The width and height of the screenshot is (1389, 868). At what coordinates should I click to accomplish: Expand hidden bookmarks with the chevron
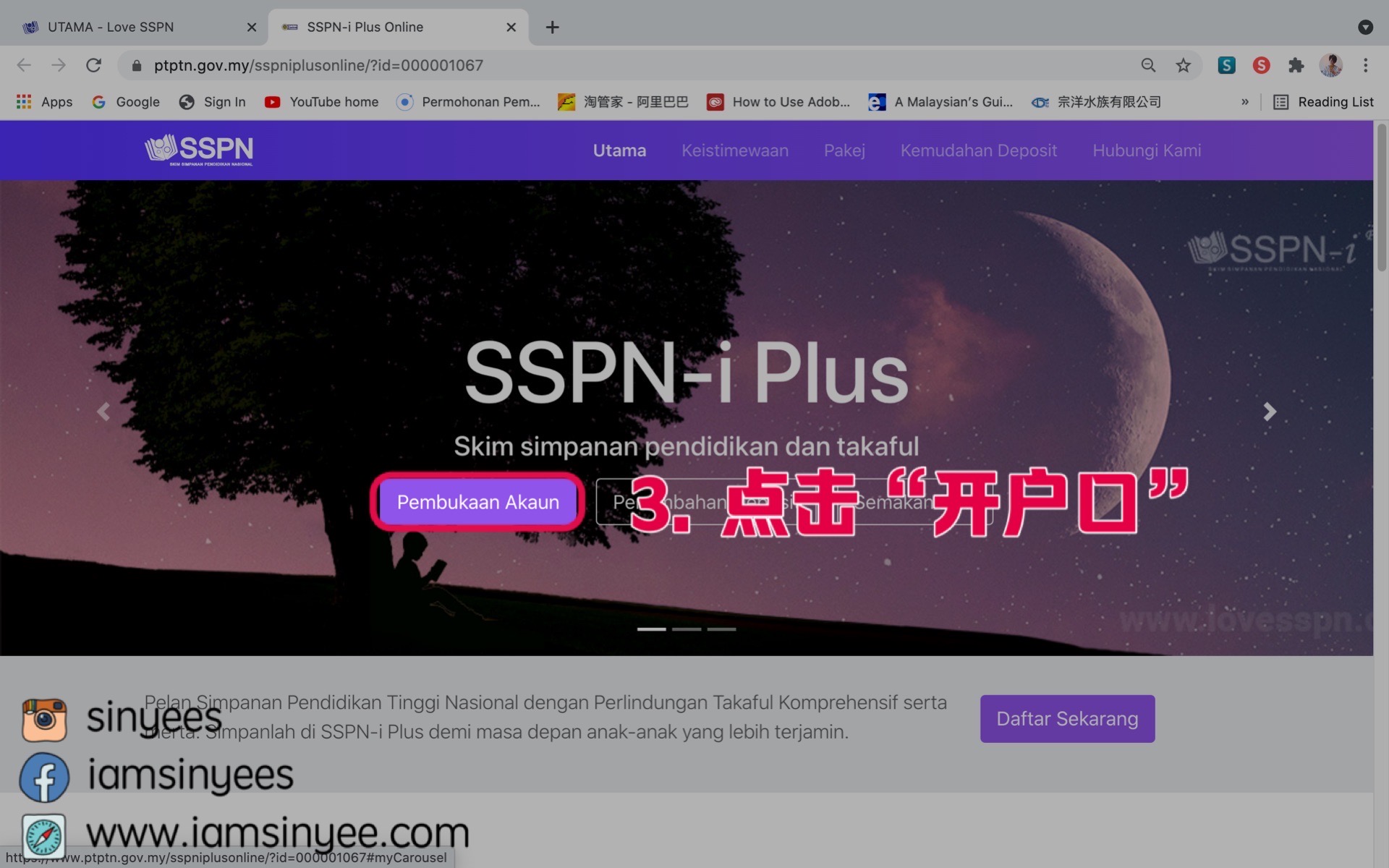point(1244,102)
